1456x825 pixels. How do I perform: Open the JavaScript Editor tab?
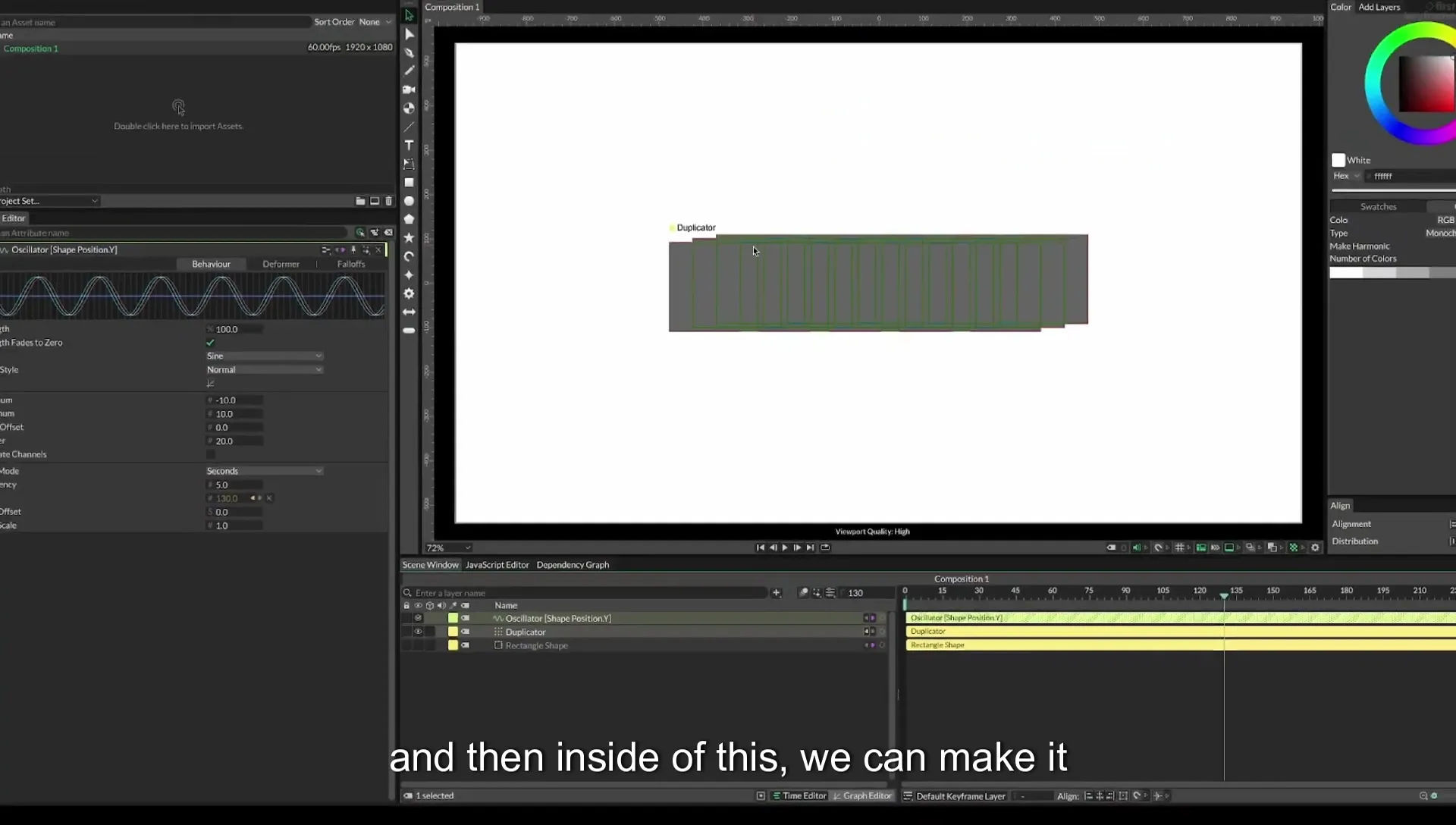(x=497, y=565)
